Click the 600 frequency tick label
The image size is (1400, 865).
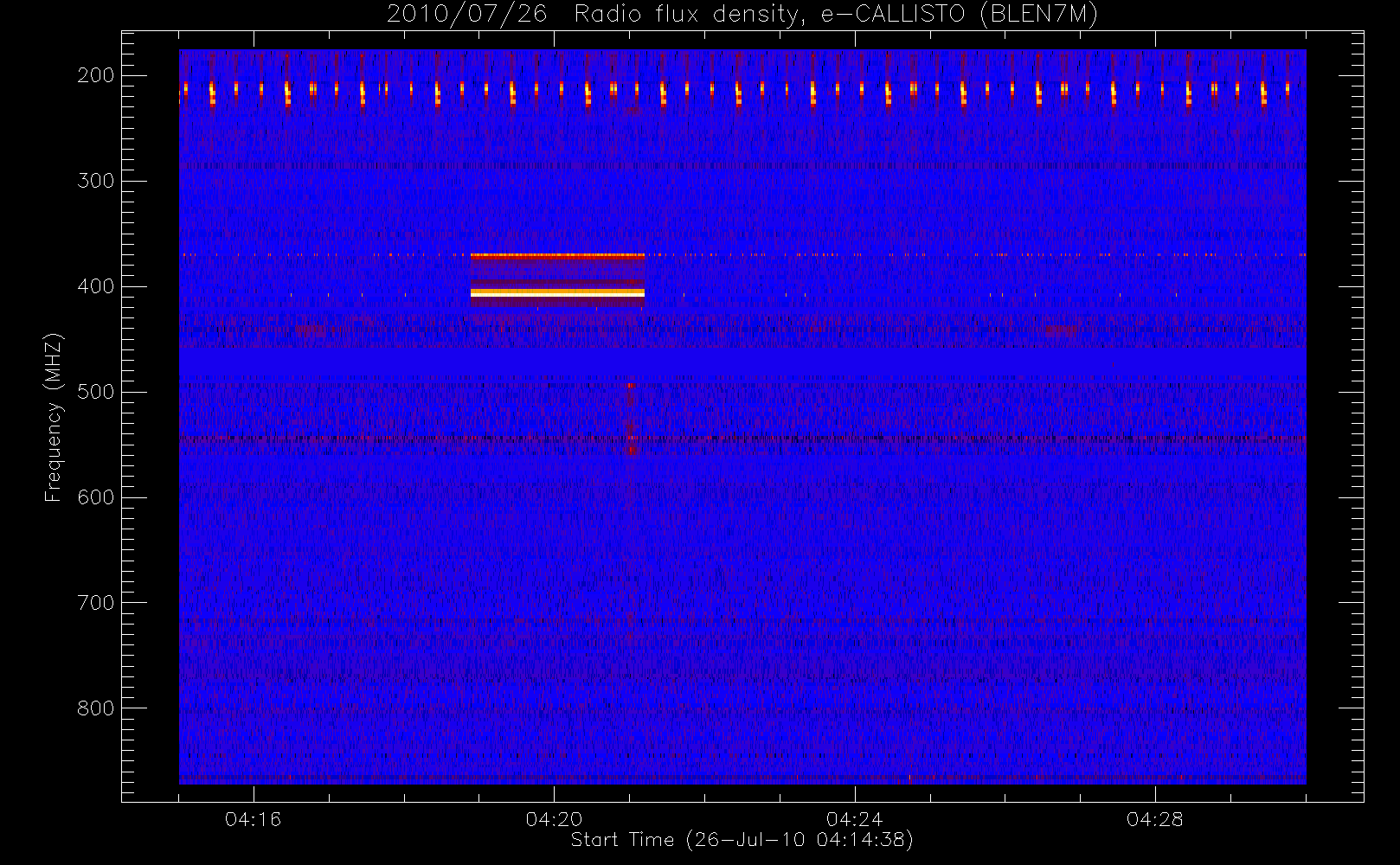point(96,497)
